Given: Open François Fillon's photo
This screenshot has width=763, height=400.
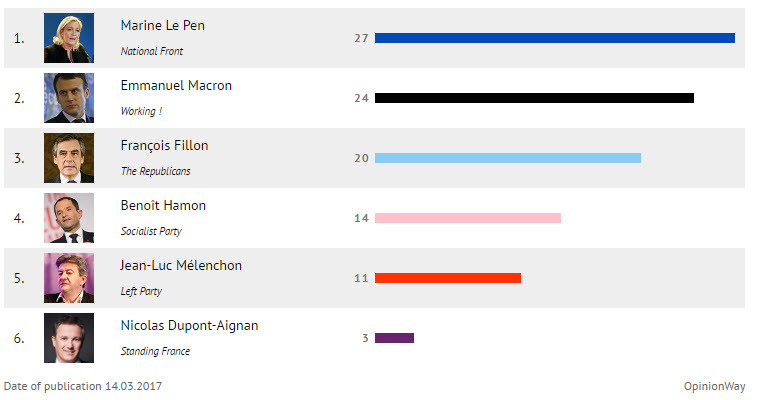Looking at the screenshot, I should coord(69,158).
